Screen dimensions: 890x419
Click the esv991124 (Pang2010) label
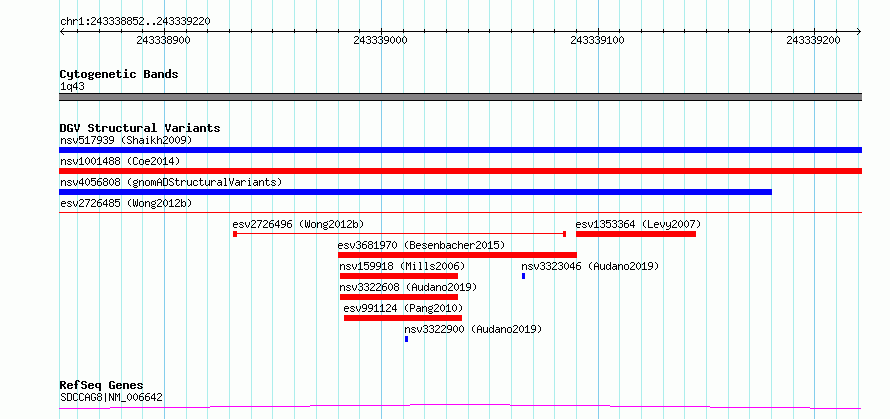pos(403,308)
